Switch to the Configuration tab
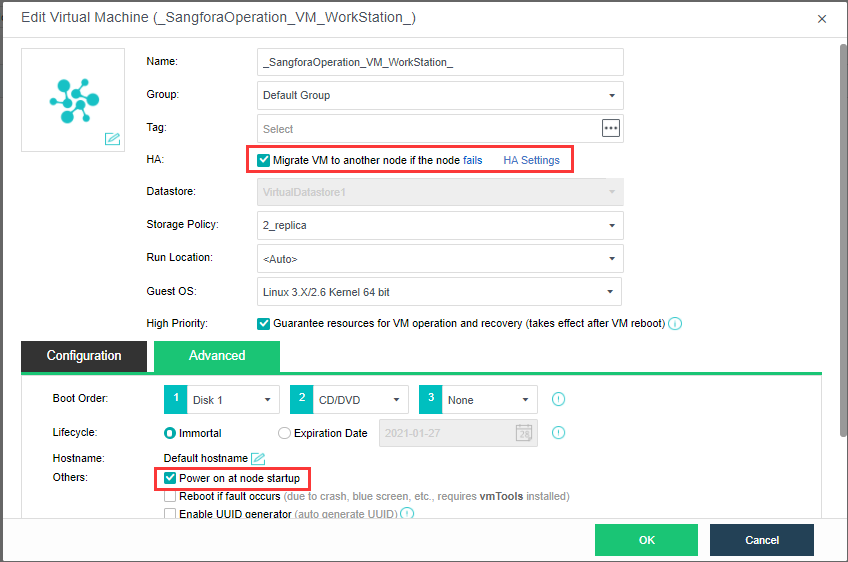 (84, 356)
